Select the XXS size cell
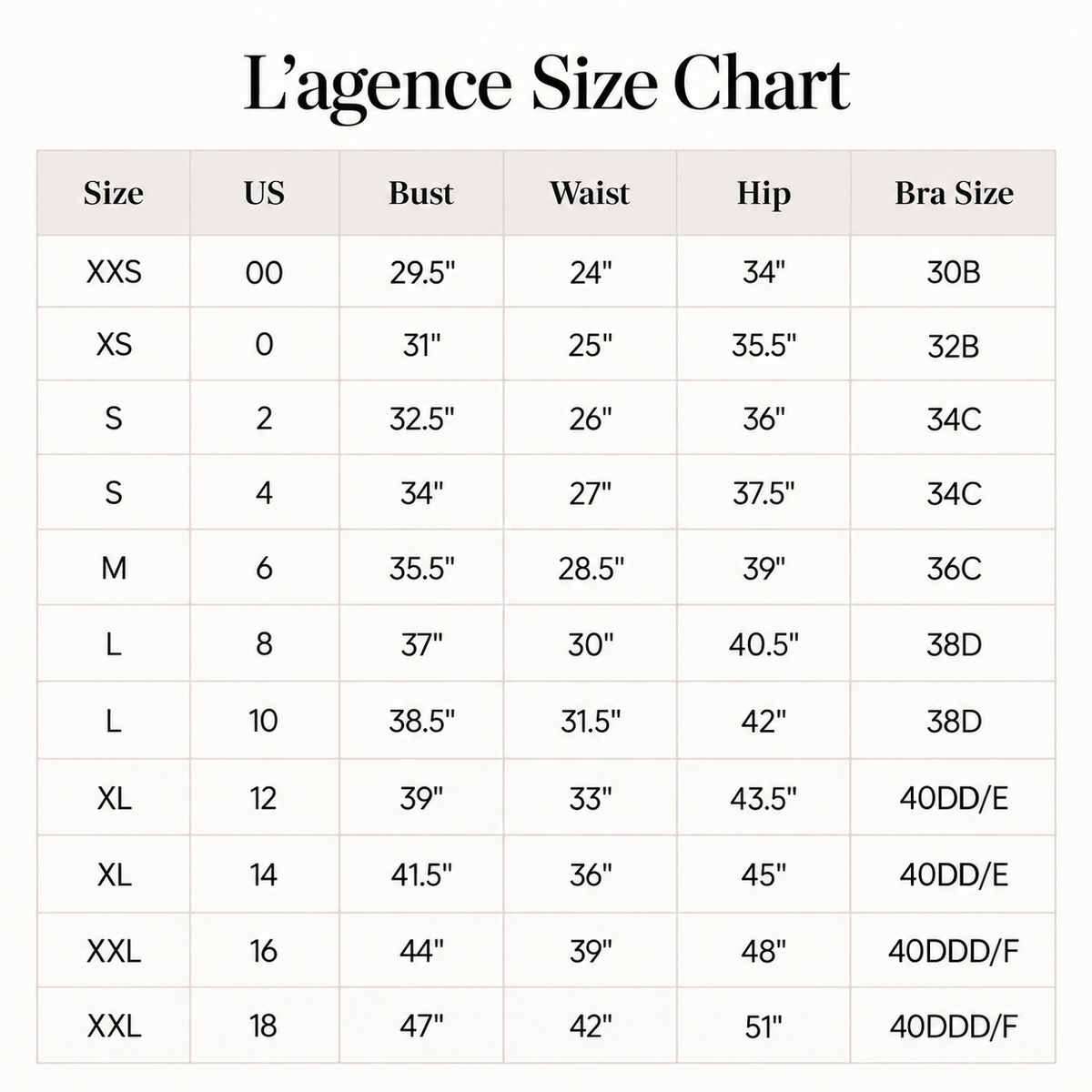The height and width of the screenshot is (1092, 1092). [114, 272]
